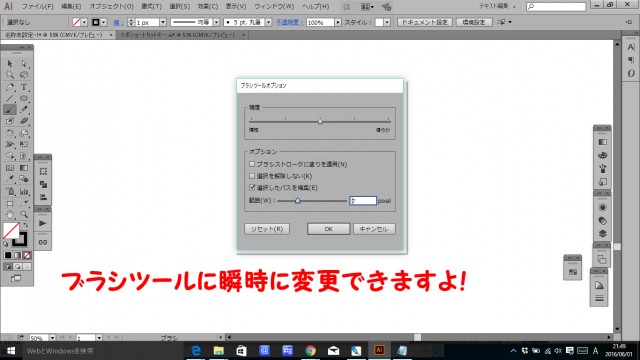Image resolution: width=640 pixels, height=360 pixels.
Task: Open the Character panel icon on right dock
Action: 631,47
